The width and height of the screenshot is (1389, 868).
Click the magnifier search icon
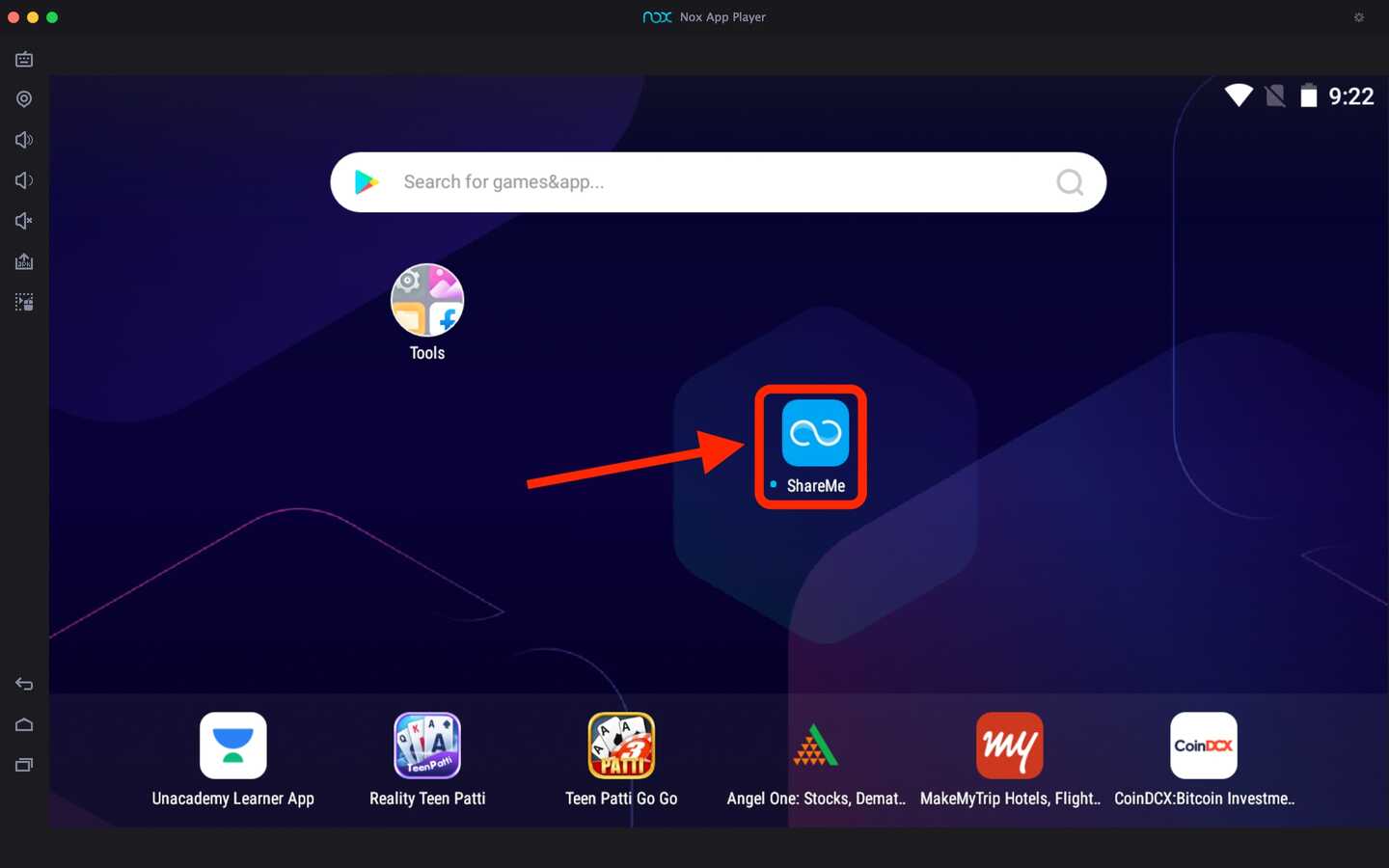[x=1070, y=182]
